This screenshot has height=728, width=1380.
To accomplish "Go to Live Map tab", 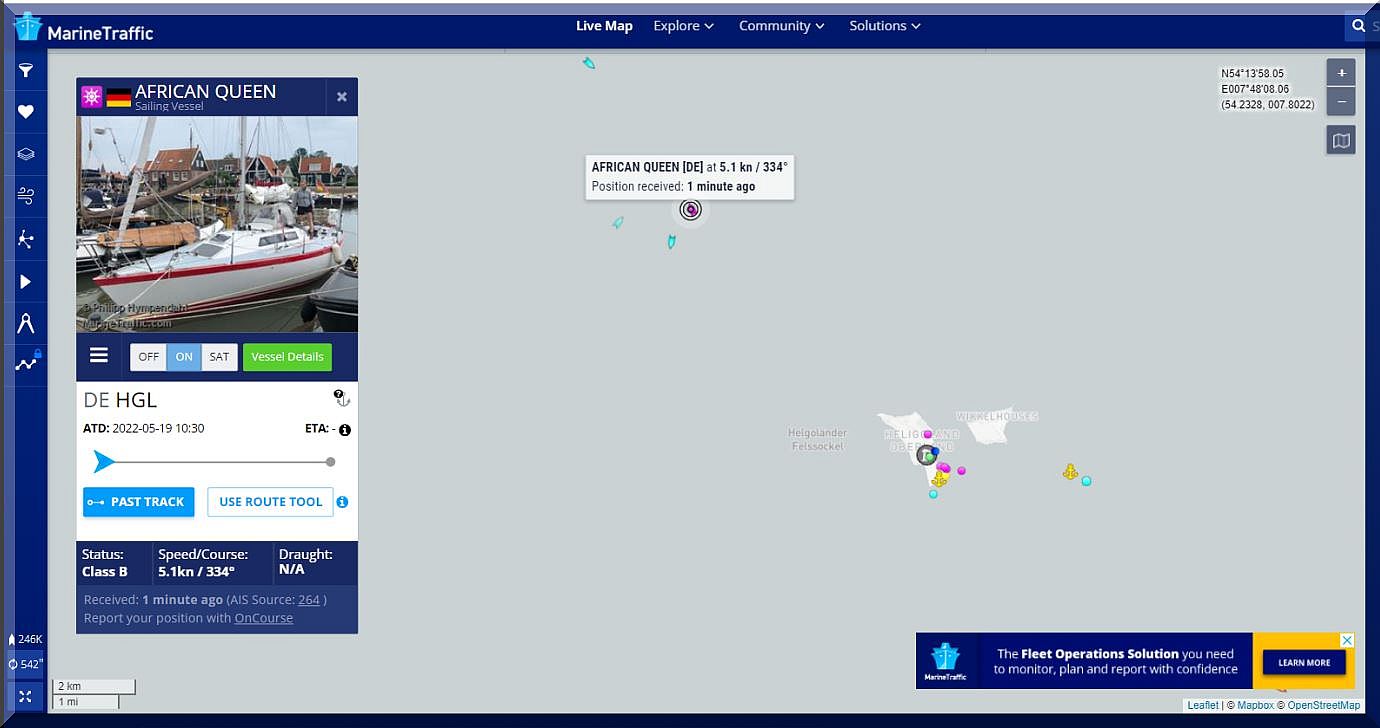I will pos(604,26).
